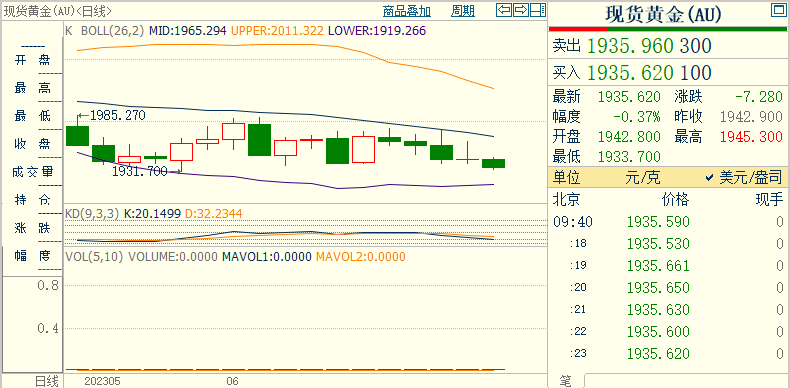The height and width of the screenshot is (388, 790).
Task: Select the 笔 tab at bottom
Action: [x=566, y=381]
